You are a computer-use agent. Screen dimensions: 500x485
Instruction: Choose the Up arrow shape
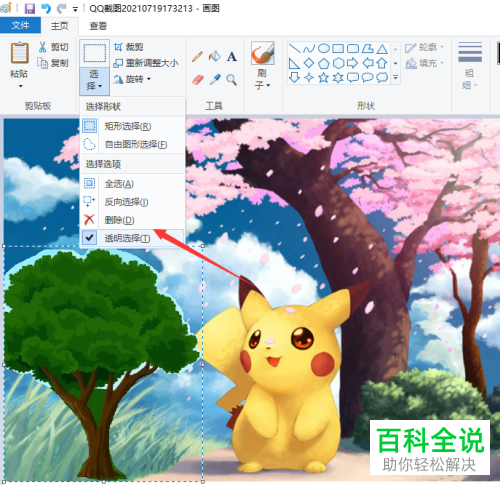point(382,63)
